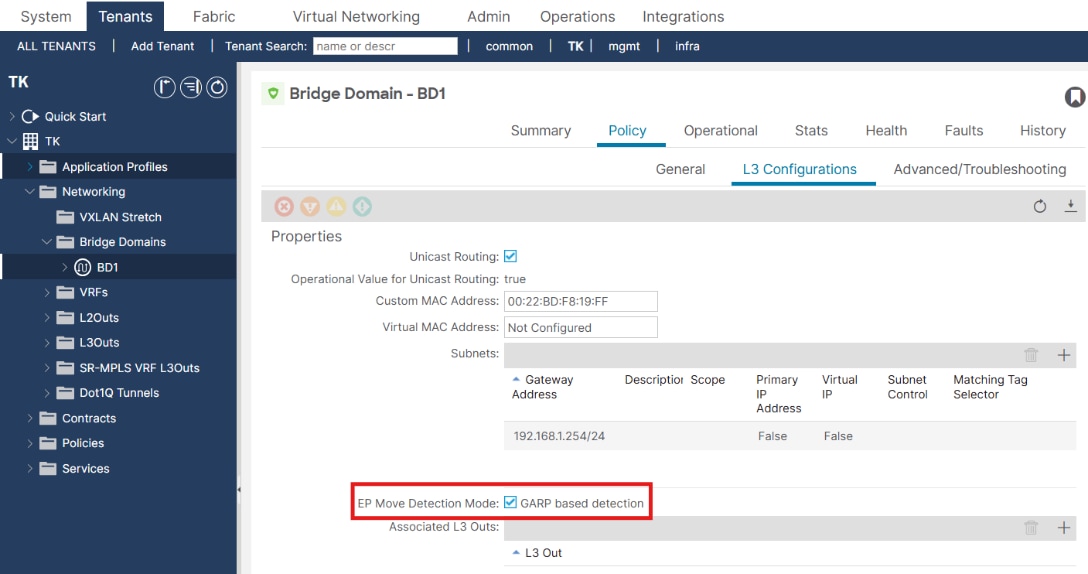Click the Quick Start icon in tree
This screenshot has width=1088, height=574.
30,117
